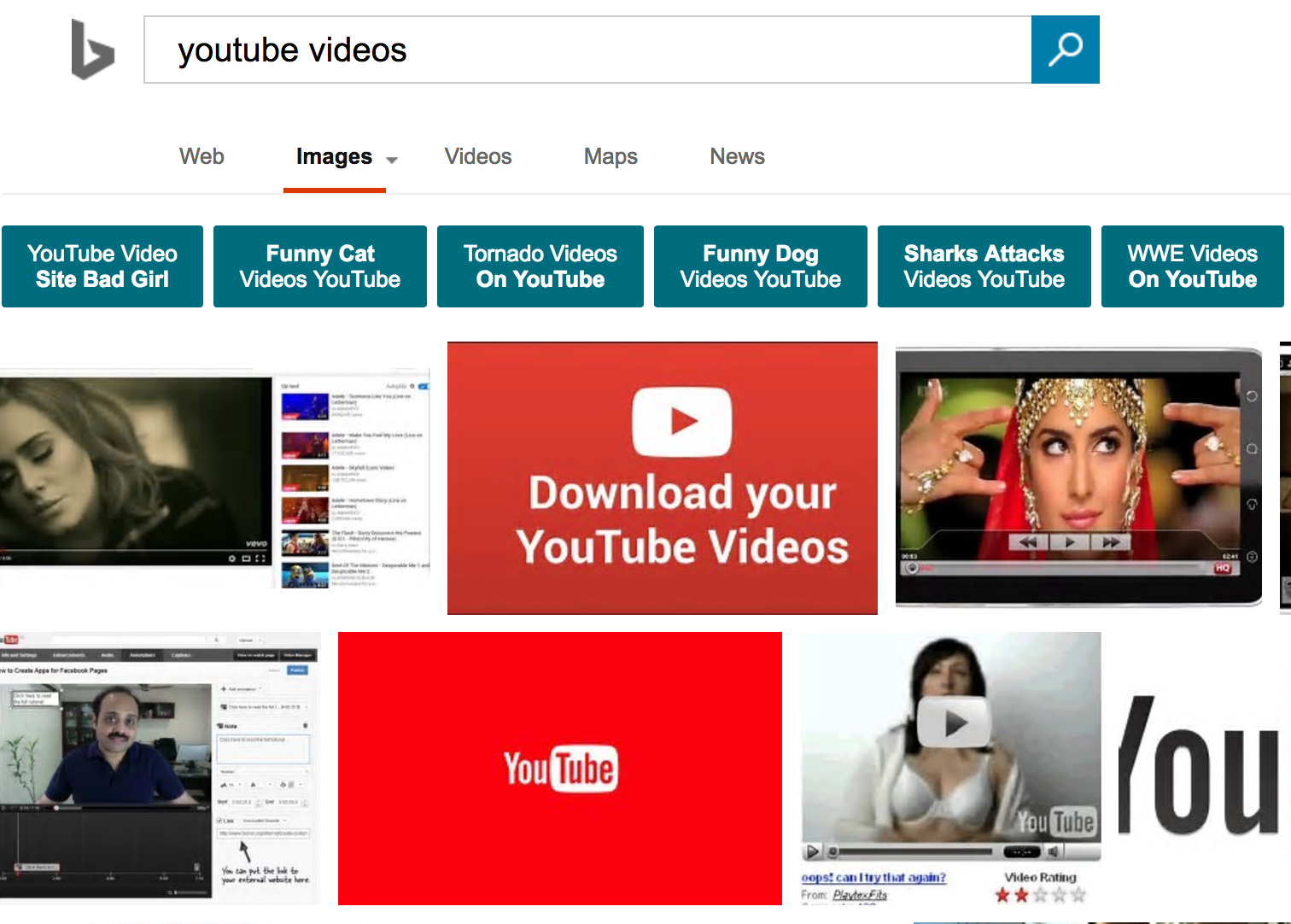Screen dimensions: 1291x924
Task: Open the News tab
Action: click(x=737, y=156)
